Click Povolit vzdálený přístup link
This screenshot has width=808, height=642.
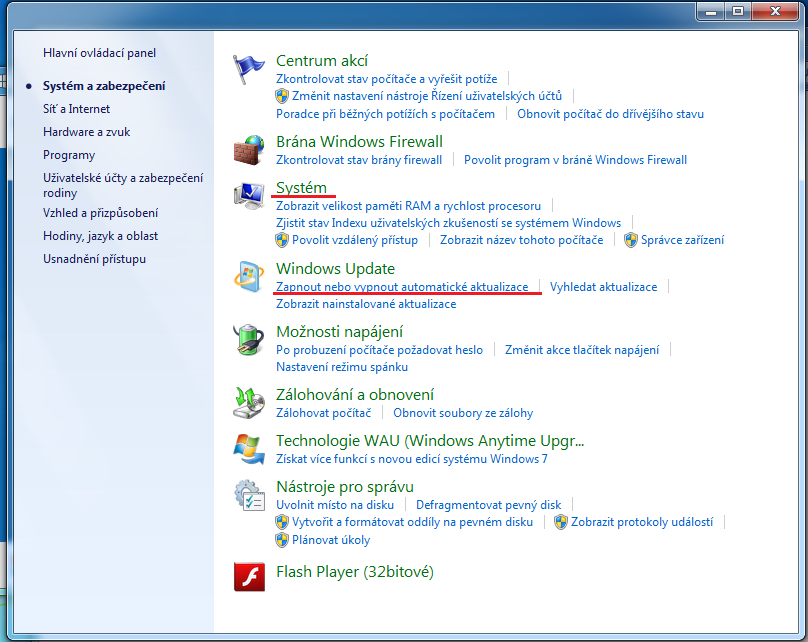click(355, 240)
